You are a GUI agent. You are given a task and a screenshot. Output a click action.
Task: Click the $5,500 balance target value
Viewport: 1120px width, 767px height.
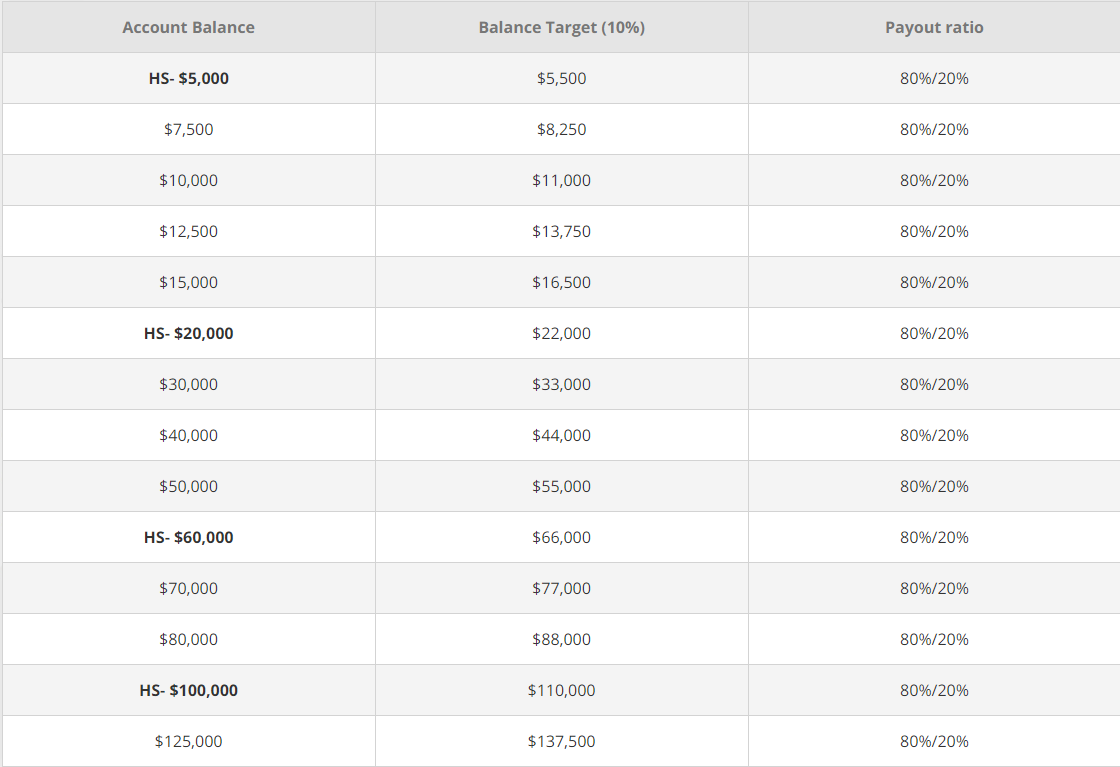pos(561,77)
